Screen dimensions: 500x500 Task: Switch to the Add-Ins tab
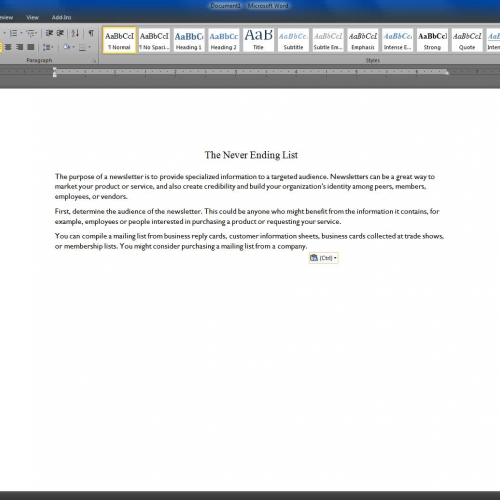pyautogui.click(x=61, y=17)
